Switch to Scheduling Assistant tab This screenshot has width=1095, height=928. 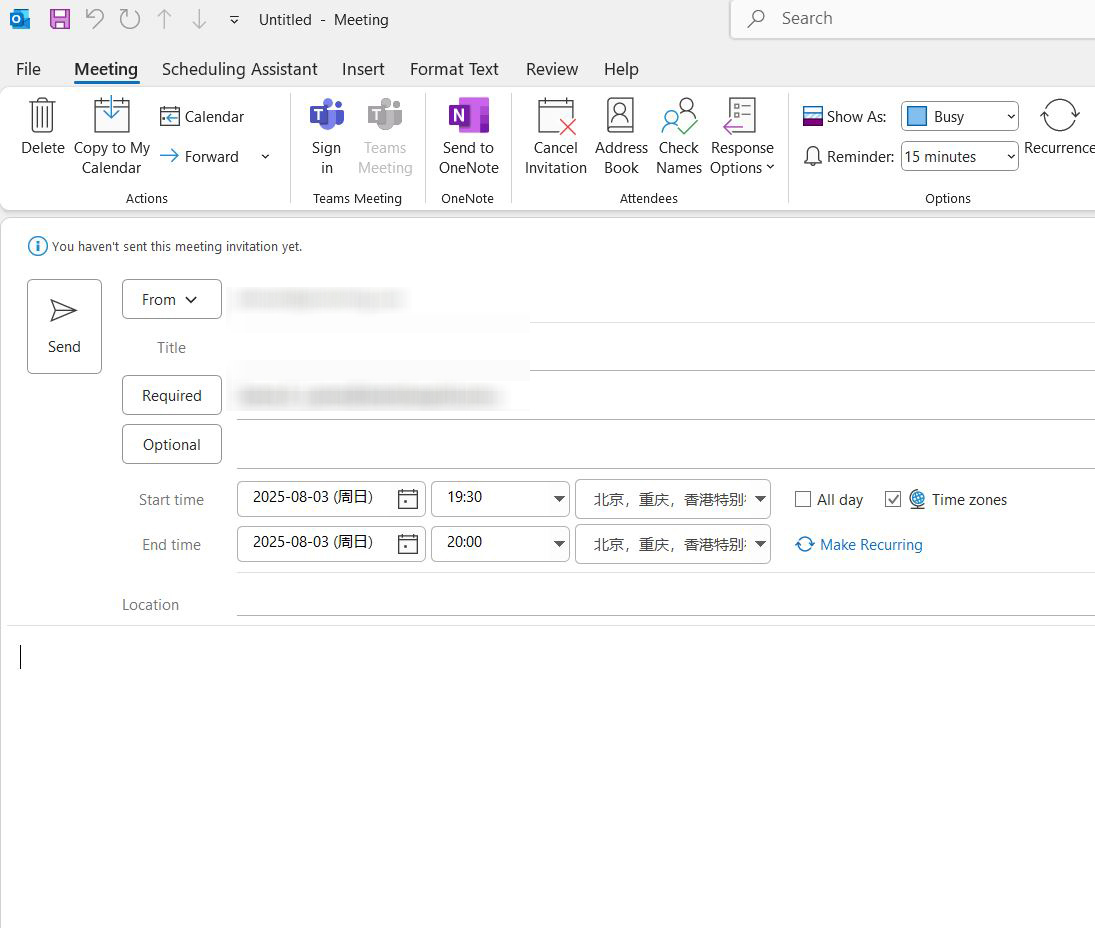click(240, 69)
